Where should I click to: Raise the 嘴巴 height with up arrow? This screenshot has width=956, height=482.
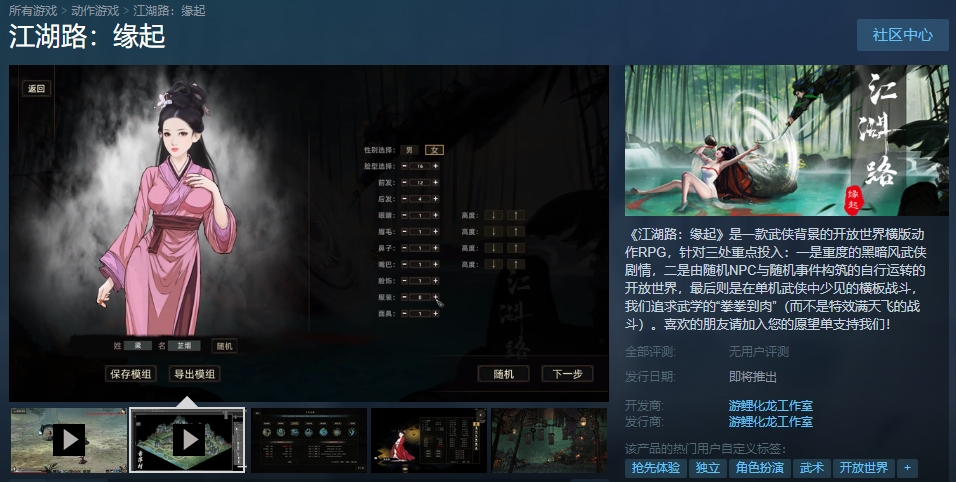[x=516, y=264]
